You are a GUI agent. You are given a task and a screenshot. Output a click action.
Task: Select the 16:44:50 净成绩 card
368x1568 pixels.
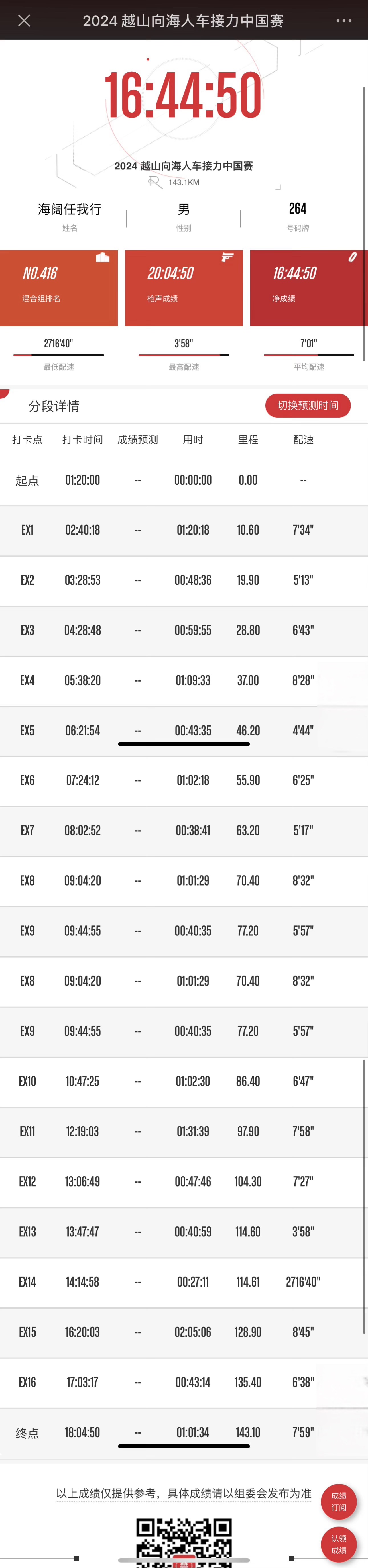pos(309,287)
